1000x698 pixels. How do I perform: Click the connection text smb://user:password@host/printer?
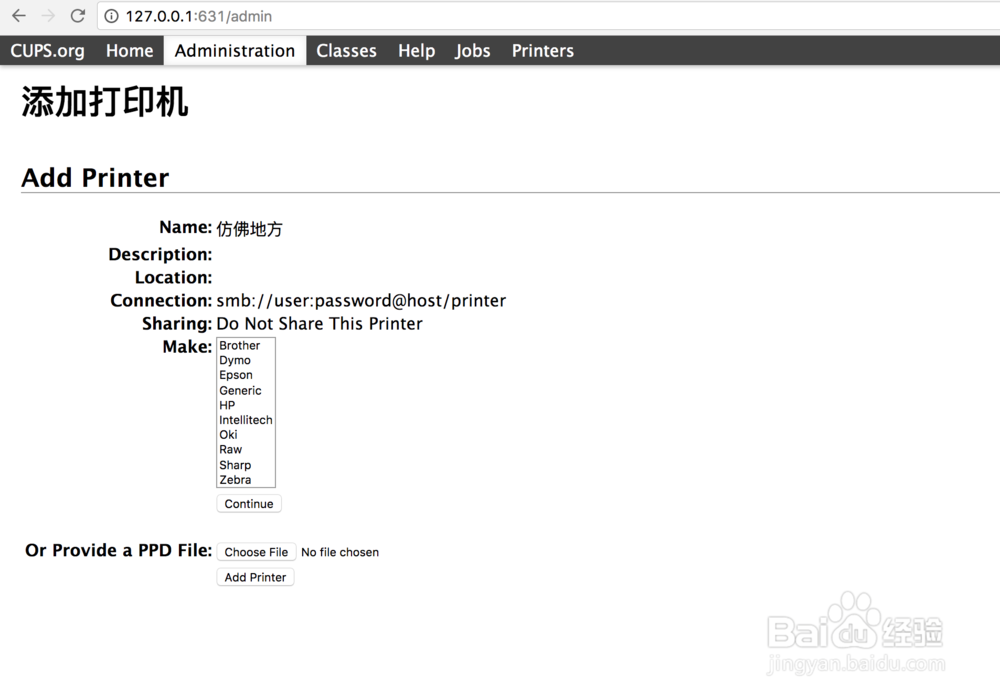coord(361,301)
